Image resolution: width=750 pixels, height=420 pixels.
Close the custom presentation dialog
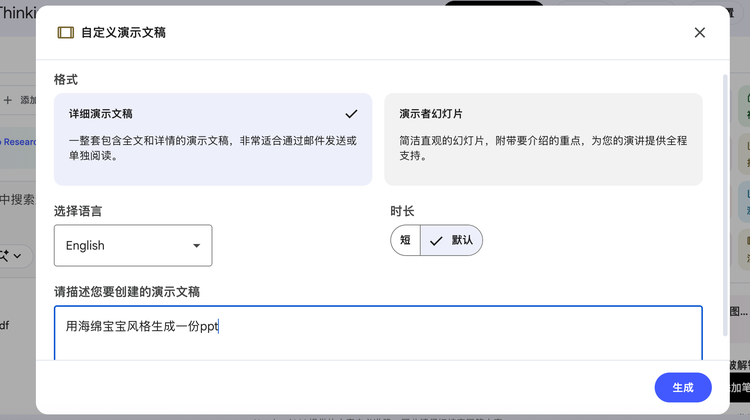pyautogui.click(x=699, y=33)
